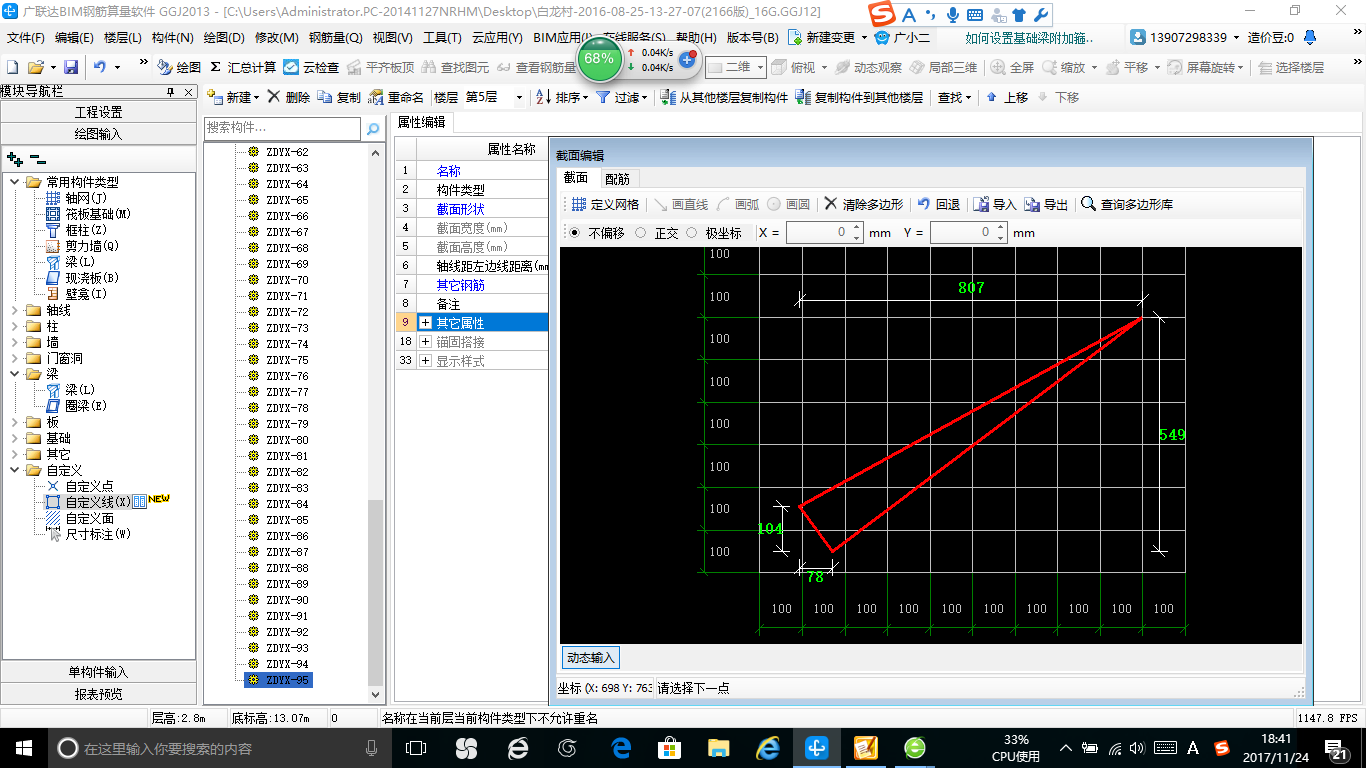Select 定义网格 in section editor
This screenshot has height=768, width=1366.
[605, 204]
